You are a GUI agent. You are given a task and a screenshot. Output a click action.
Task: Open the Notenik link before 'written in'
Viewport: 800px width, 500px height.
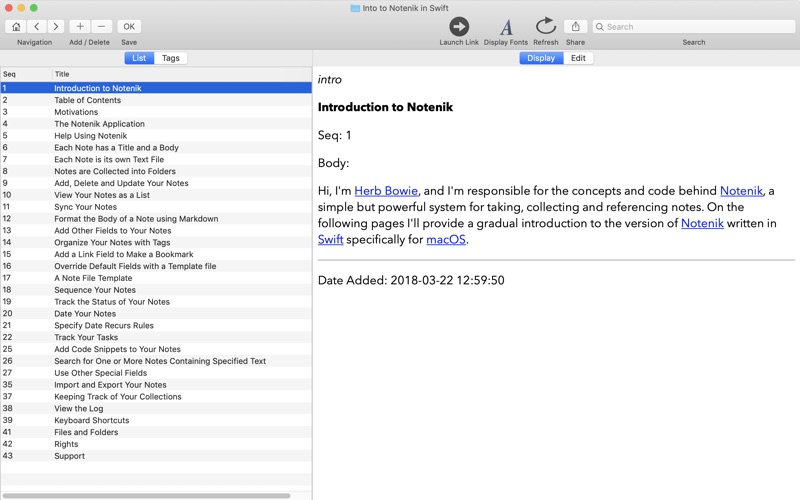(x=702, y=223)
